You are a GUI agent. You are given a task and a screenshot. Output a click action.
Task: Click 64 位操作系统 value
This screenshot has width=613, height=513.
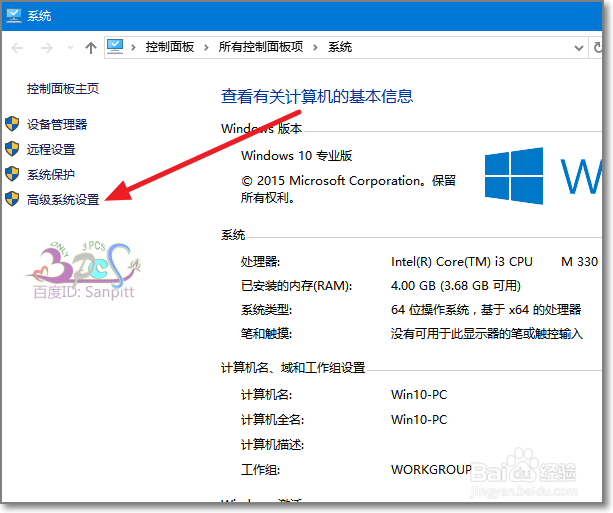pyautogui.click(x=486, y=310)
